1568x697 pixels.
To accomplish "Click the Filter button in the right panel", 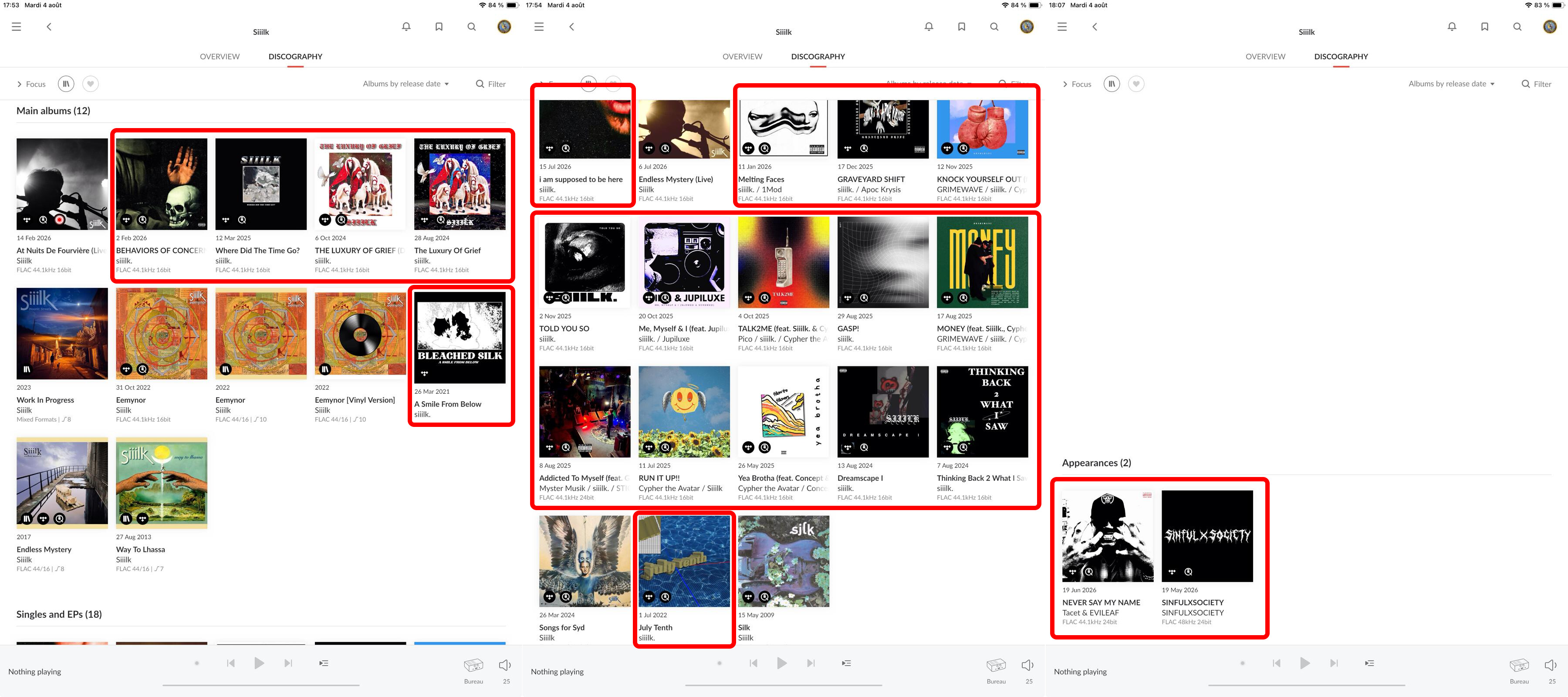I will point(1536,84).
